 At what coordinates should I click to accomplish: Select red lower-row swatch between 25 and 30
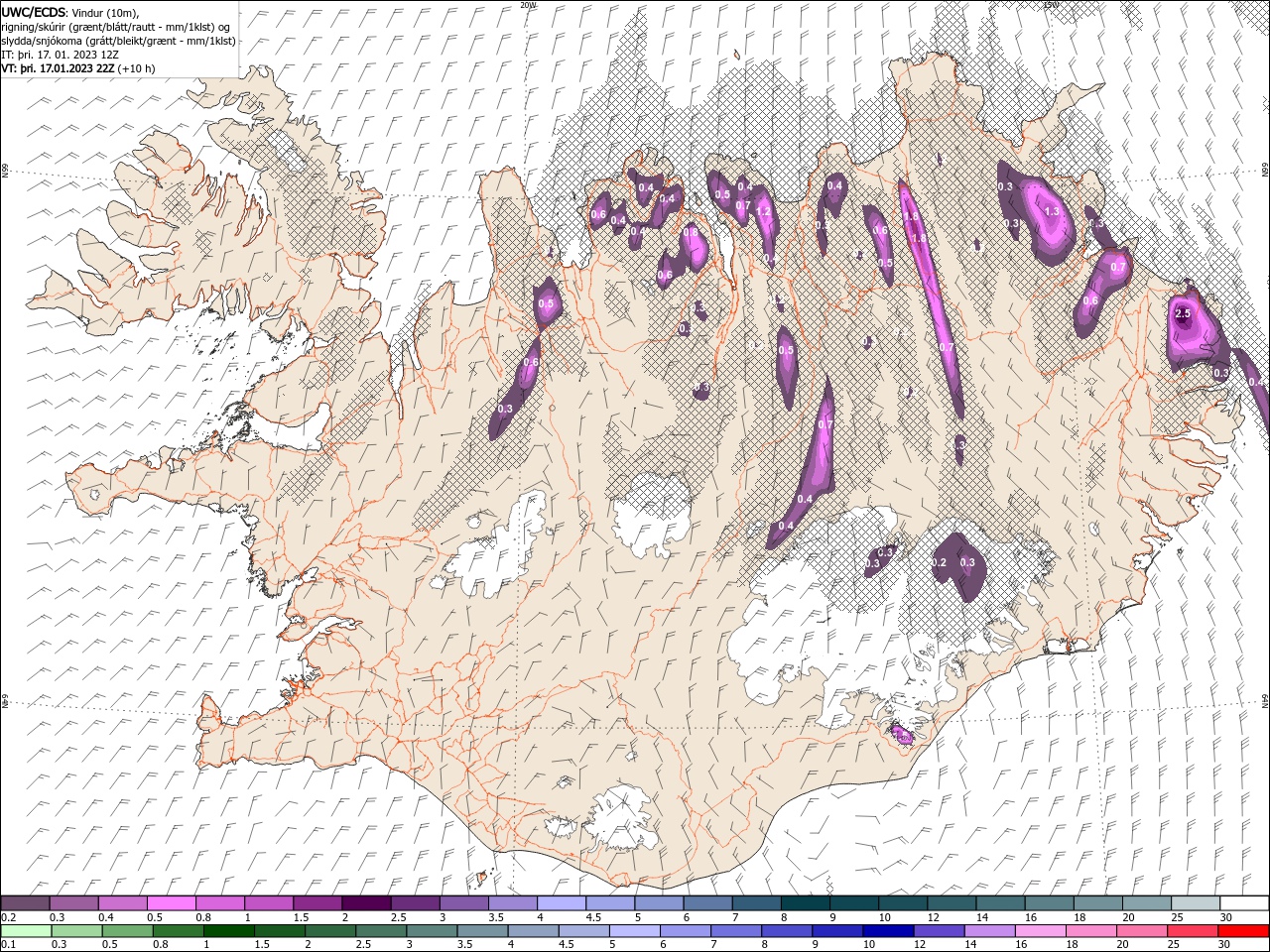pos(1193,931)
